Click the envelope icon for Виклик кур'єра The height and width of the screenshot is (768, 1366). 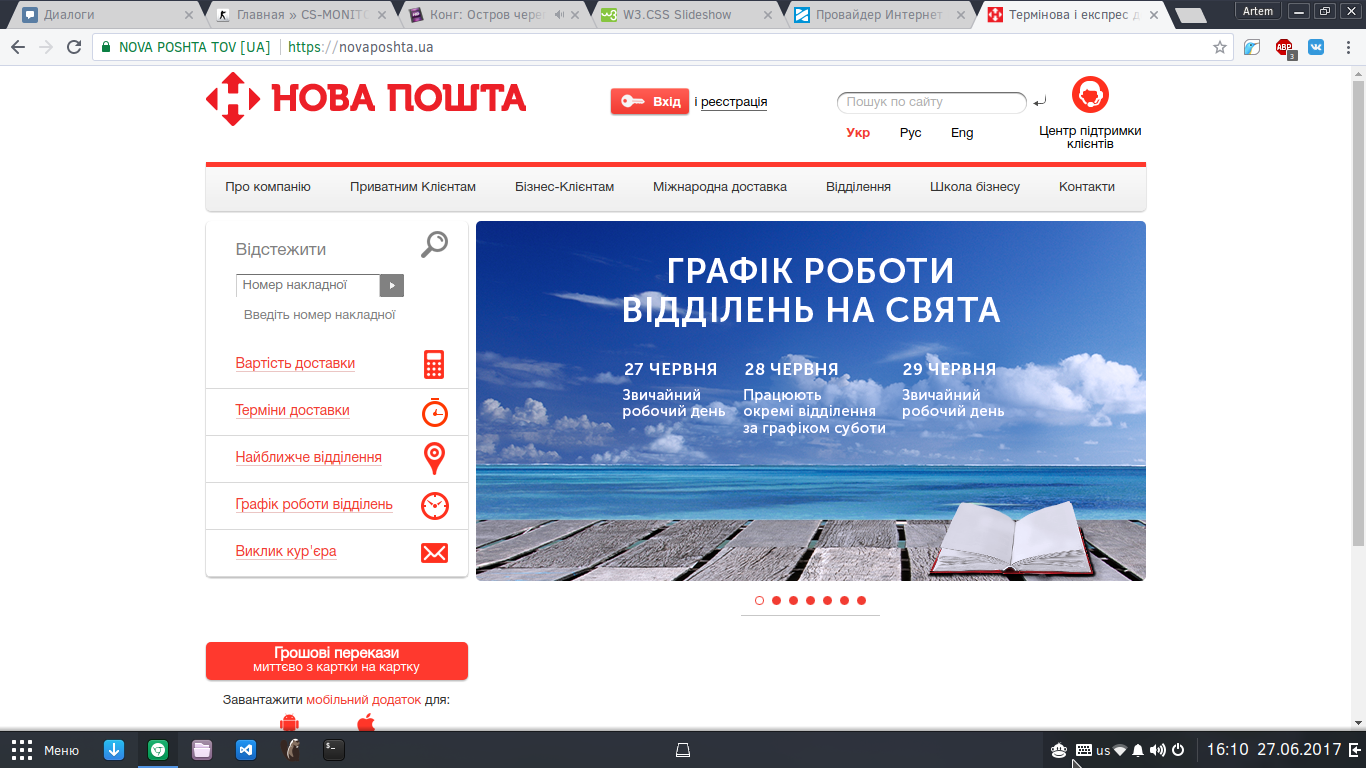pos(435,552)
